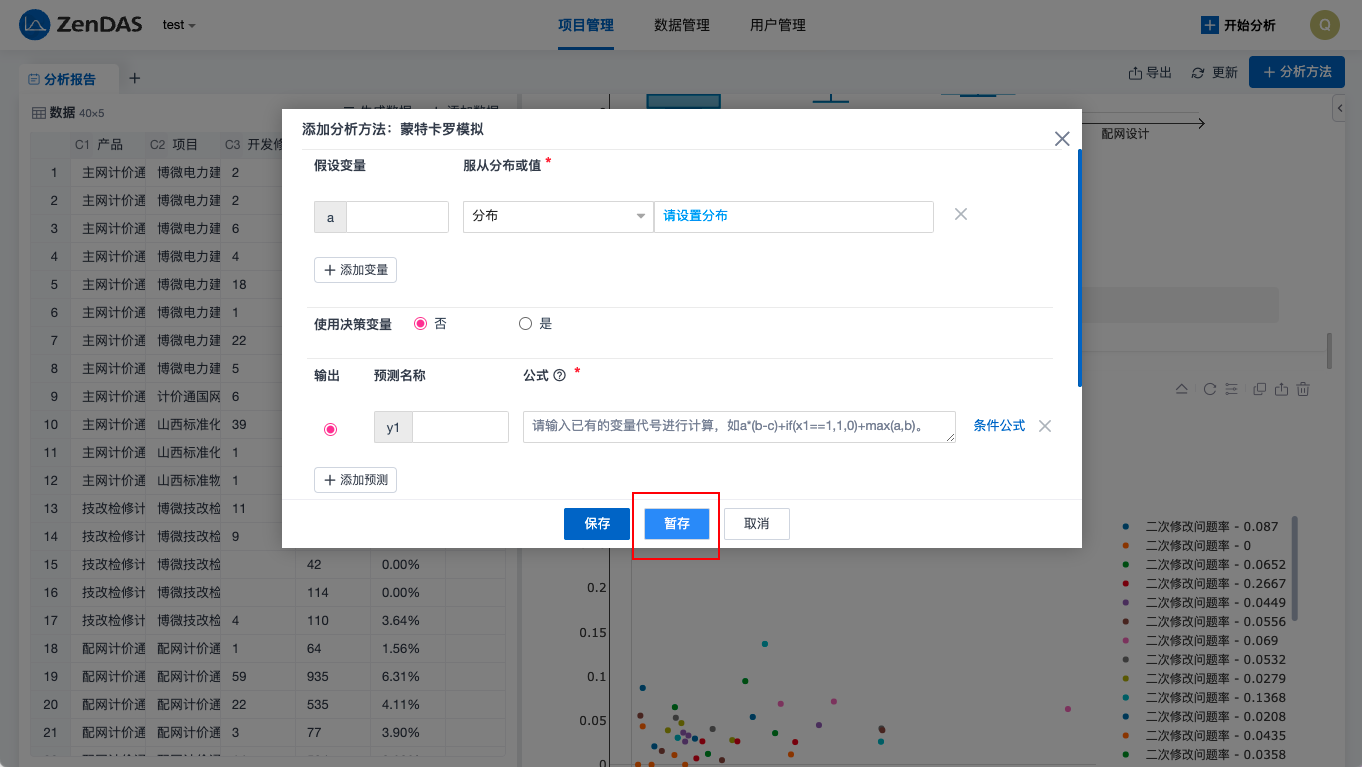Click the formula help question mark icon
Screen dimensions: 1362x767
(x=560, y=375)
